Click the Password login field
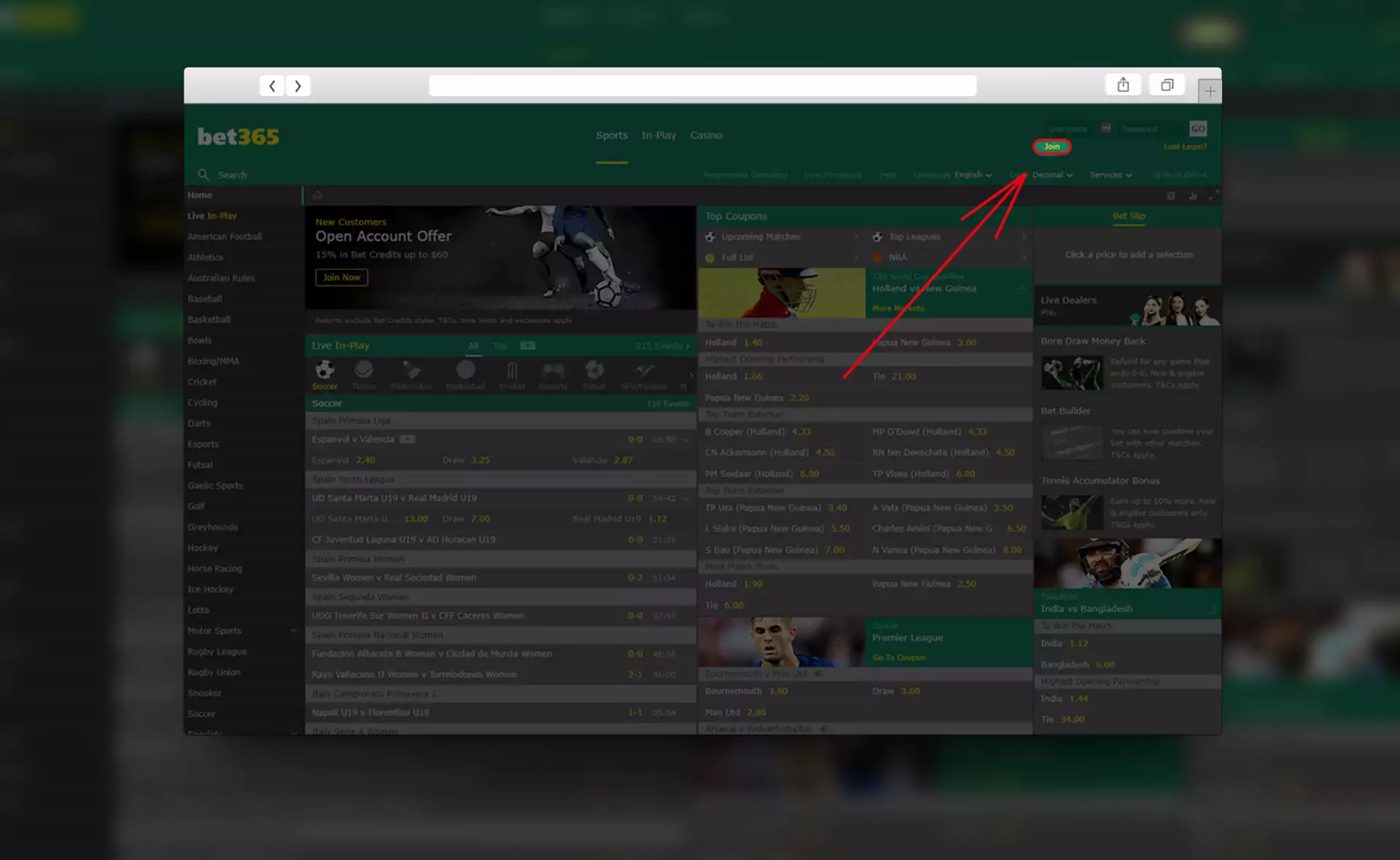The width and height of the screenshot is (1400, 860). point(1148,129)
